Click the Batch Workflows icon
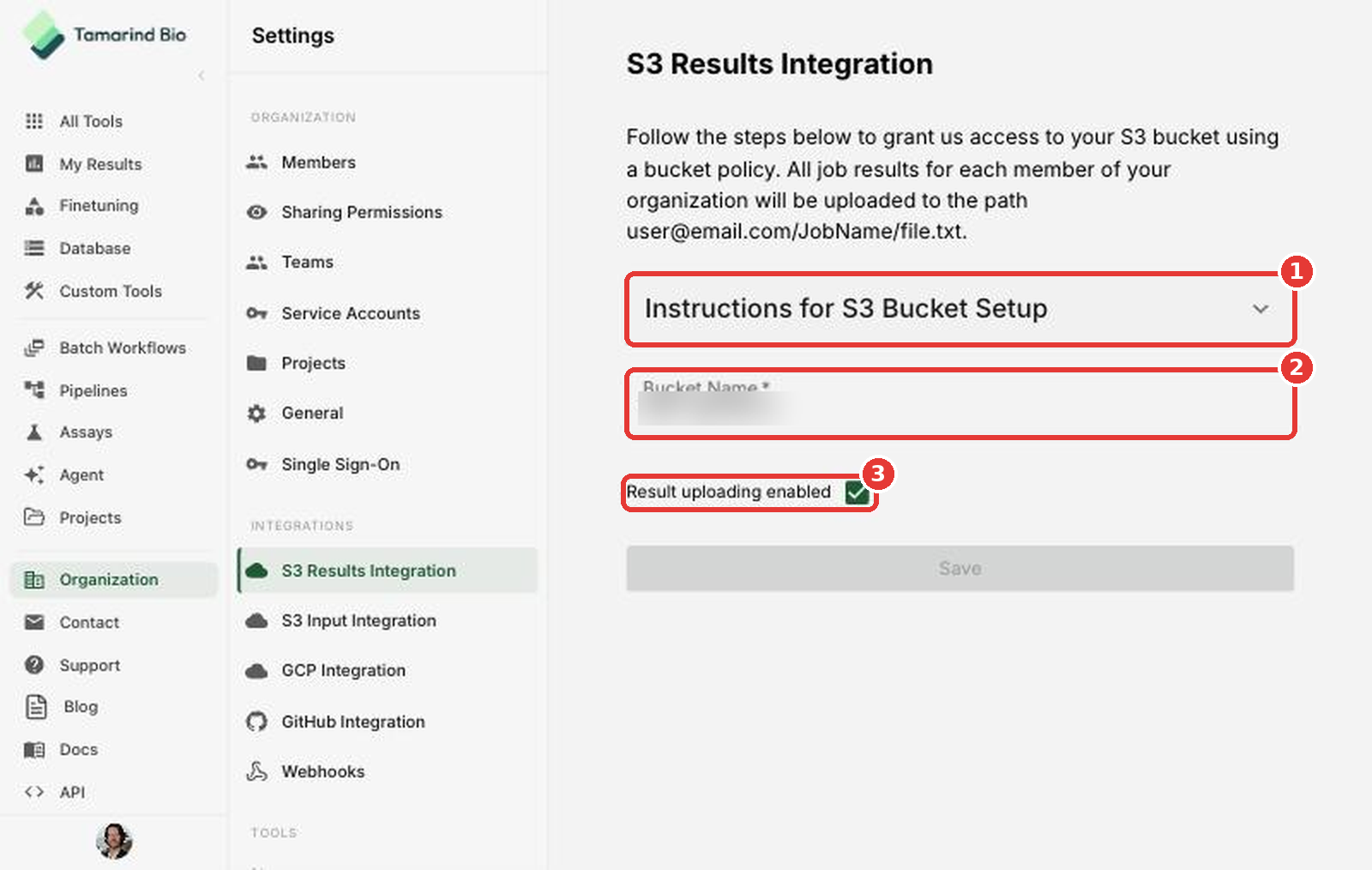The width and height of the screenshot is (1372, 870). [x=34, y=347]
